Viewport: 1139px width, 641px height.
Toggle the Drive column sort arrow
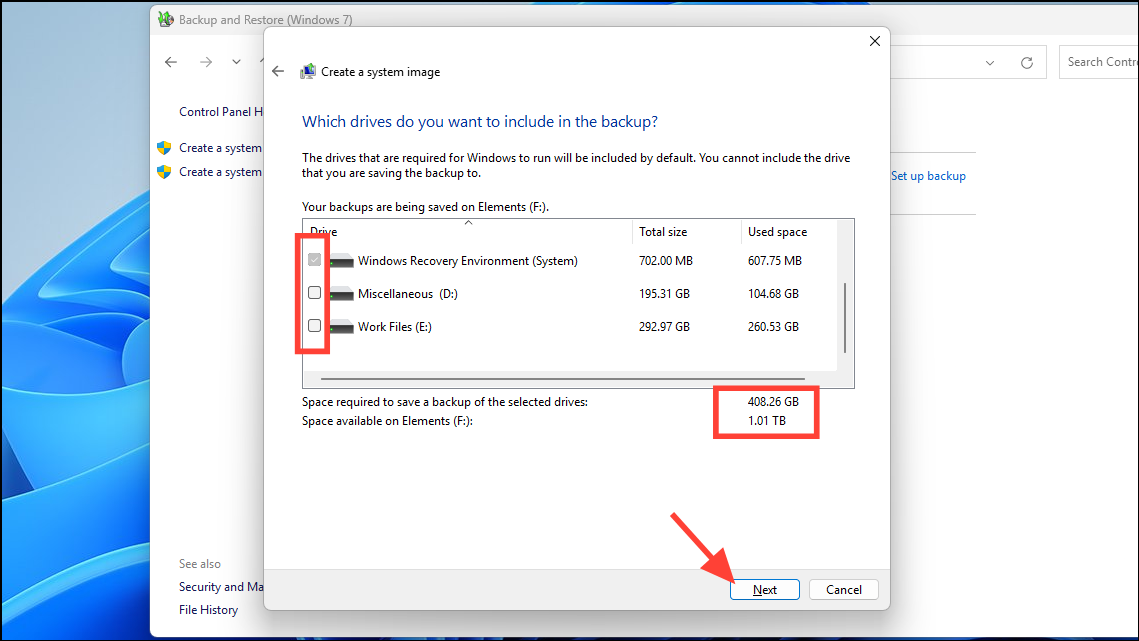(467, 222)
